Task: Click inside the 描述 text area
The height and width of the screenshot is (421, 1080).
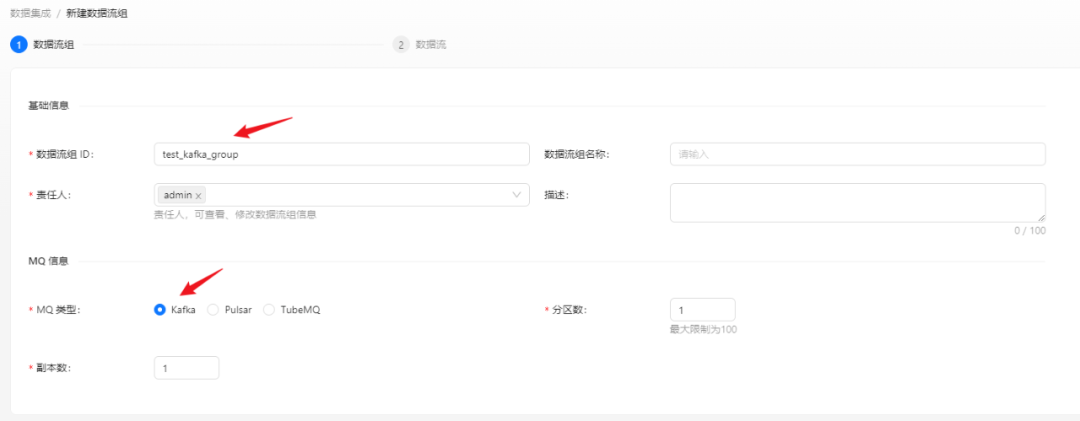Action: coord(857,202)
